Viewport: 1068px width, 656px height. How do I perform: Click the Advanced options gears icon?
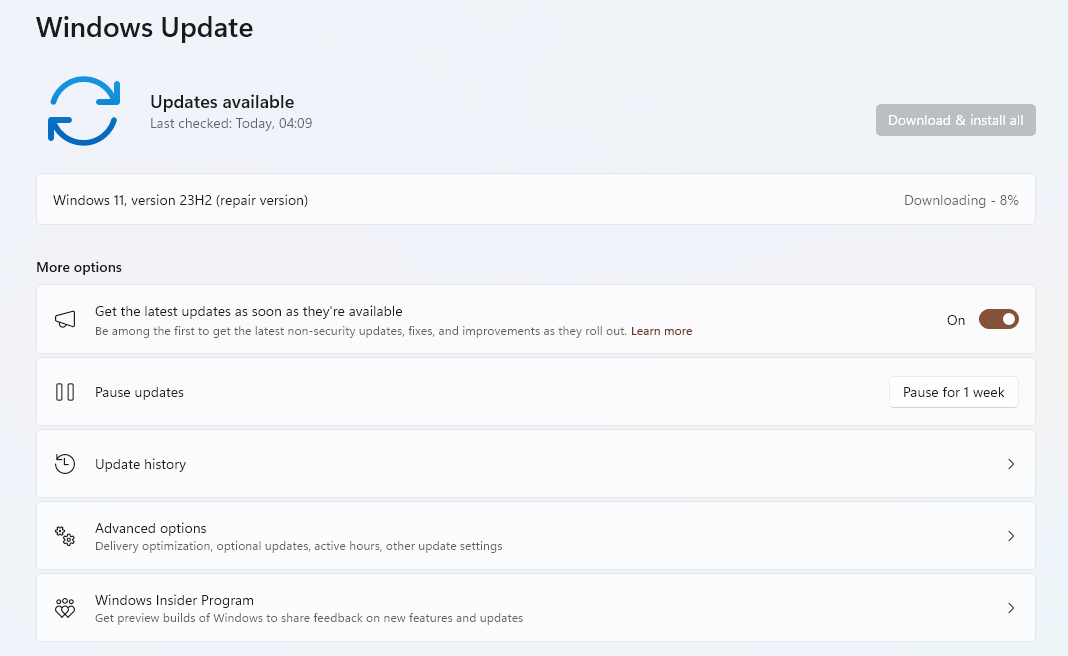pyautogui.click(x=65, y=536)
